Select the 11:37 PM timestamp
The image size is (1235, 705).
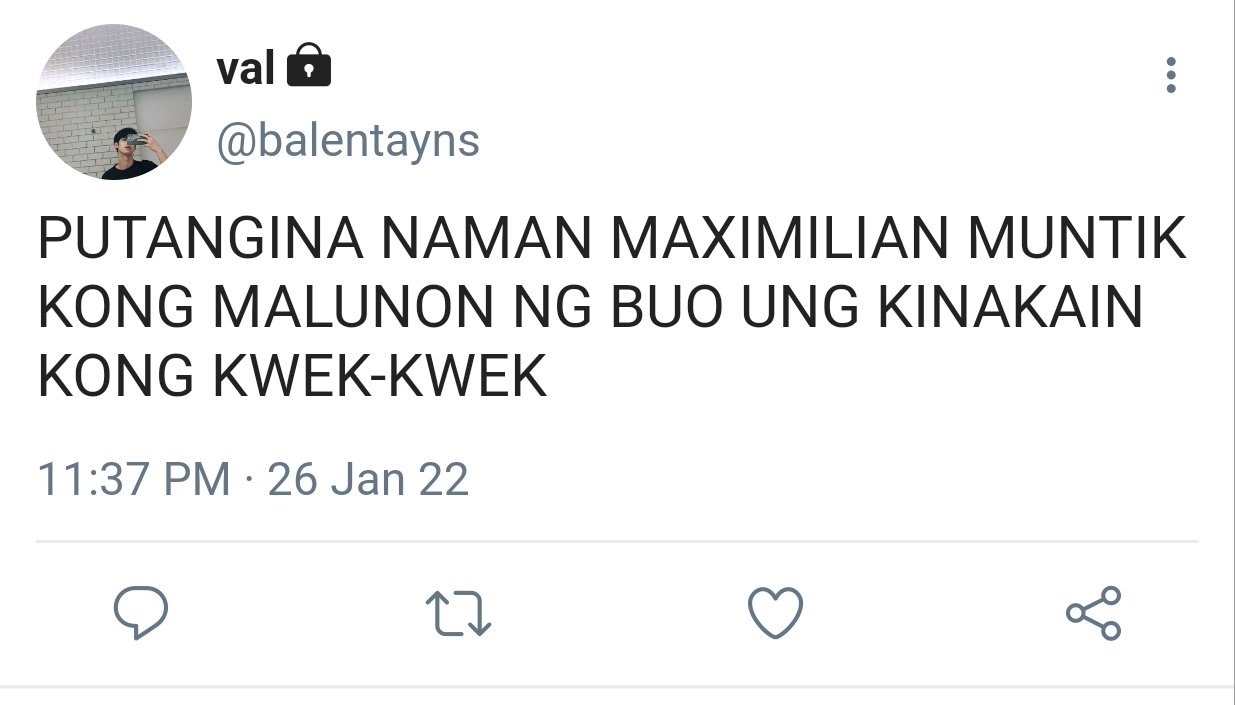click(134, 479)
